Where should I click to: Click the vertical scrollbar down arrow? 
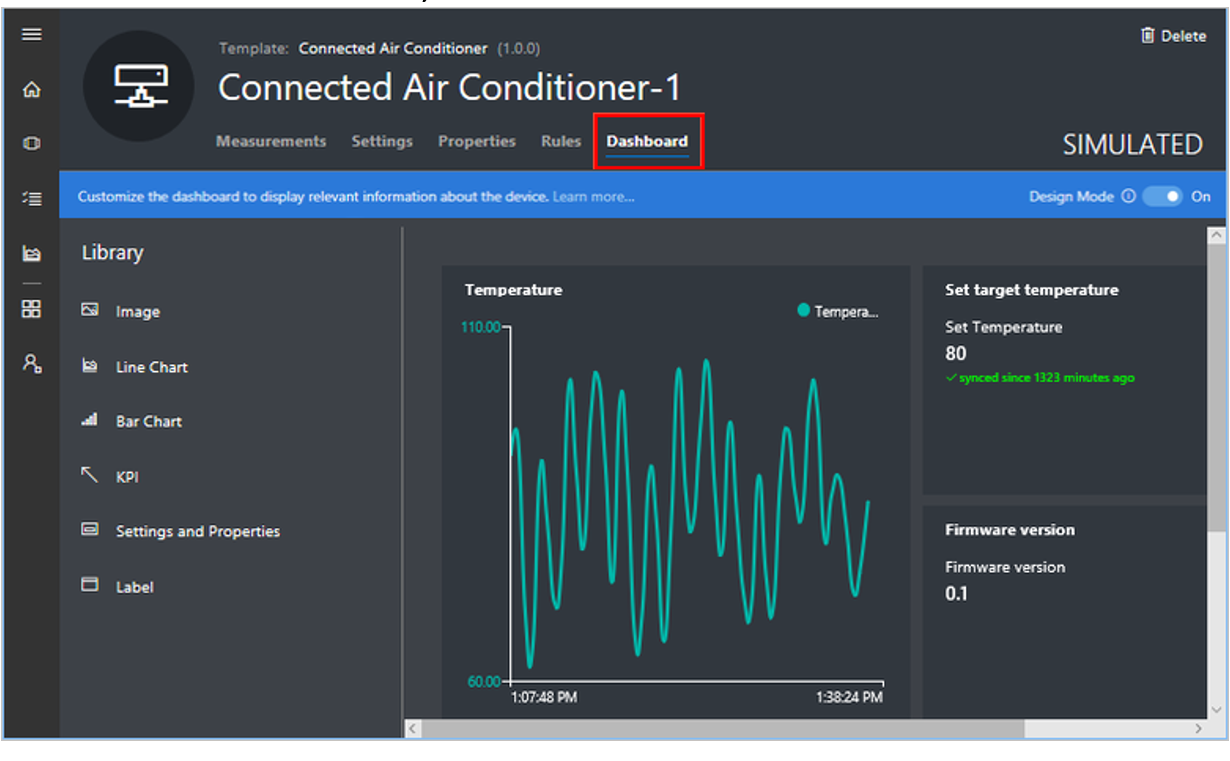[1216, 708]
